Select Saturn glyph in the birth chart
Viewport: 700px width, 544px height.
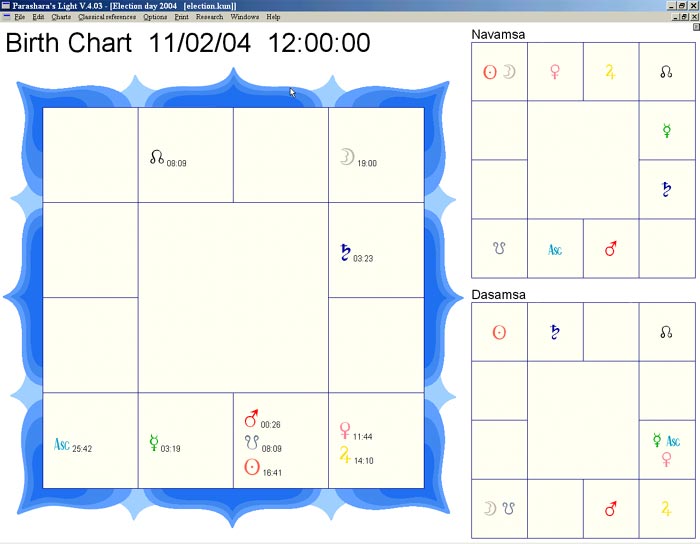pyautogui.click(x=345, y=252)
